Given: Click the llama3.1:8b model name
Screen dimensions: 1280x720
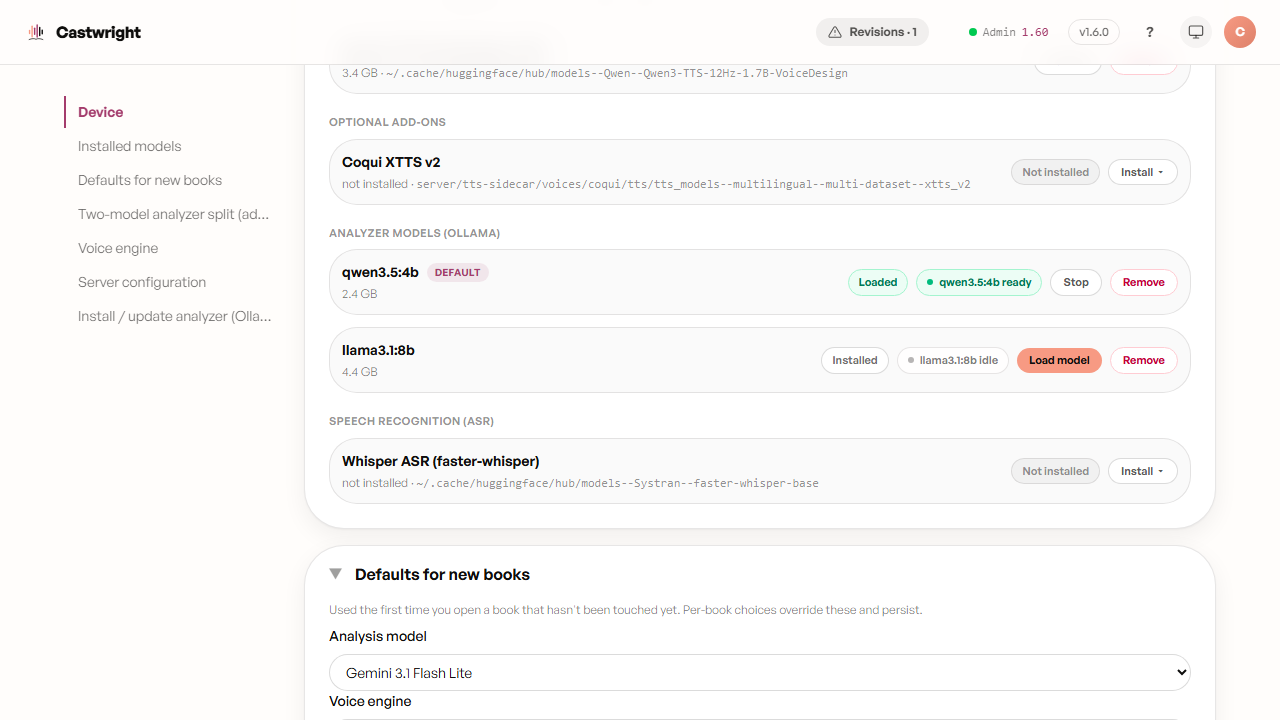Looking at the screenshot, I should [378, 350].
